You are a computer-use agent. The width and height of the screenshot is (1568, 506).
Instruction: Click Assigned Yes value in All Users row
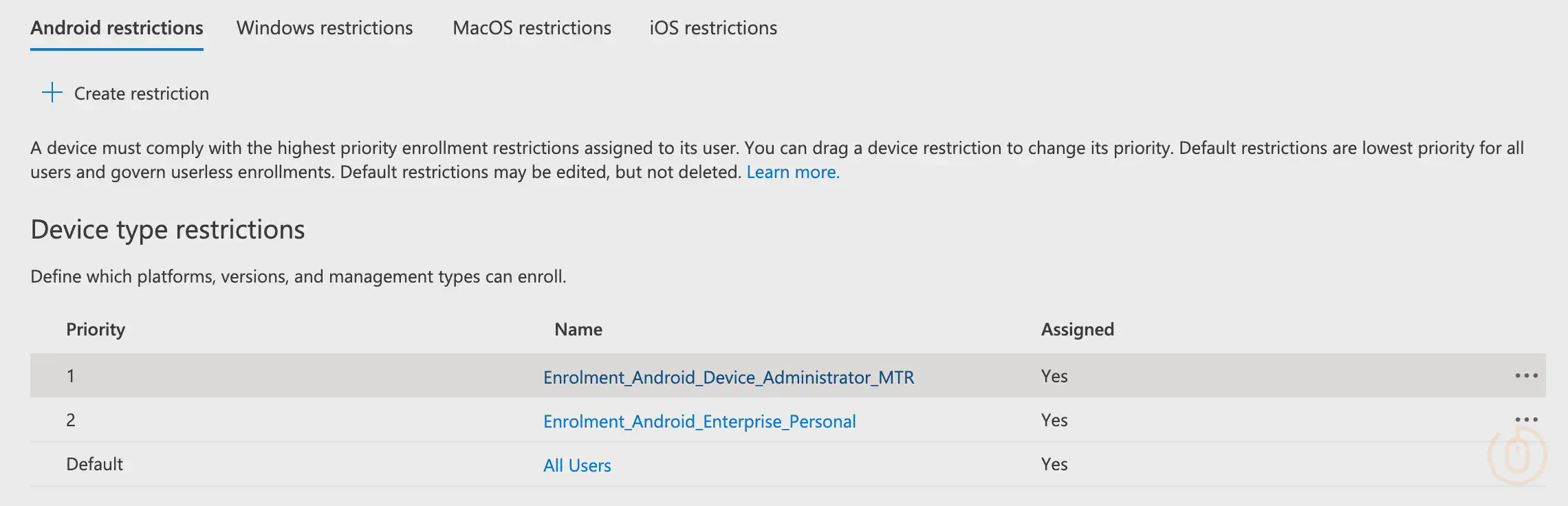pos(1054,464)
